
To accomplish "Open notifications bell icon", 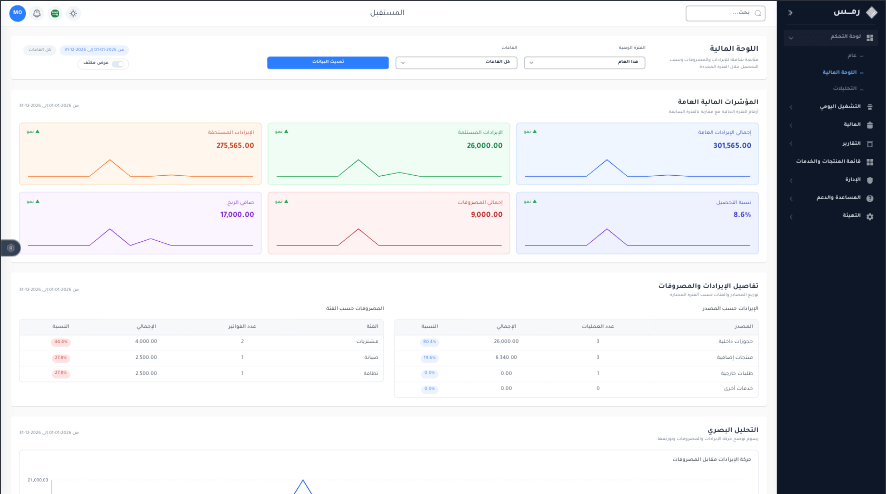I will (x=37, y=13).
